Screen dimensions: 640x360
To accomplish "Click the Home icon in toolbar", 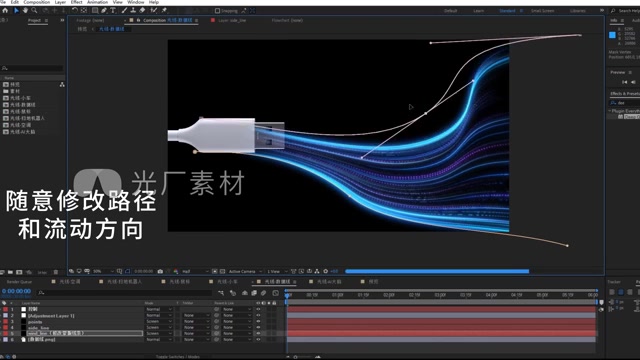I will tap(5, 10).
